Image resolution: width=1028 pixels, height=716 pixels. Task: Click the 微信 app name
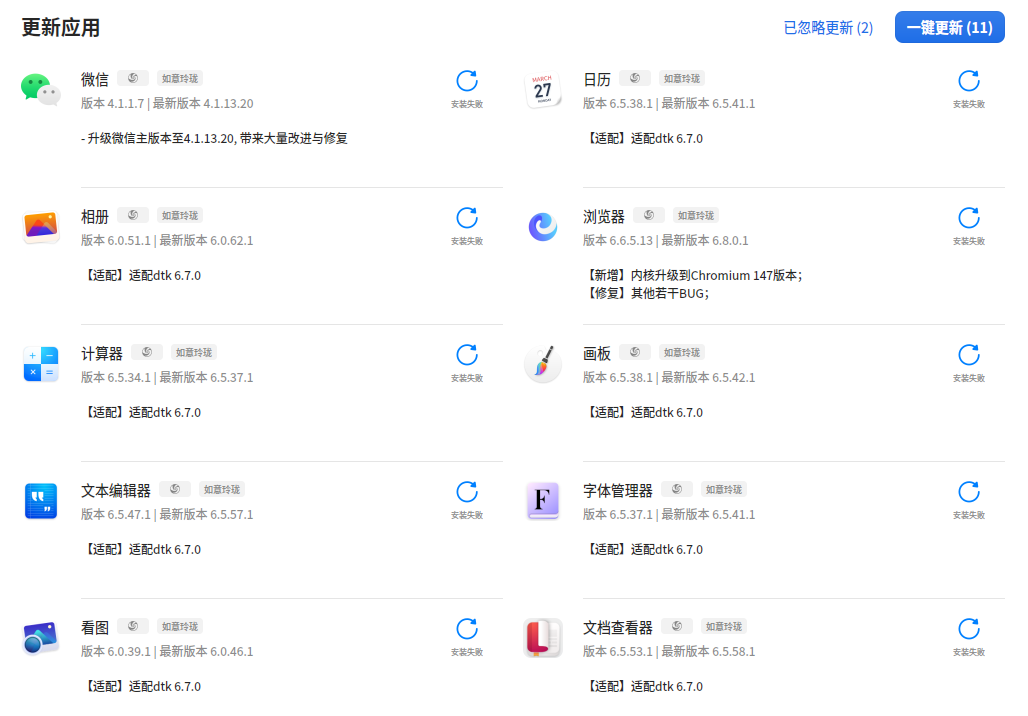pos(94,79)
